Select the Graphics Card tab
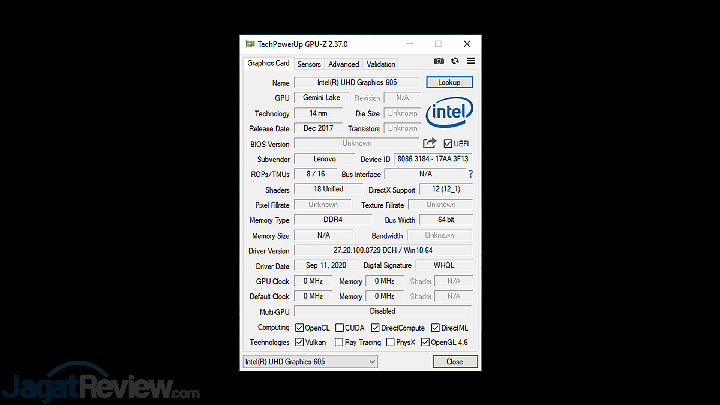This screenshot has height=405, width=720. (x=268, y=63)
